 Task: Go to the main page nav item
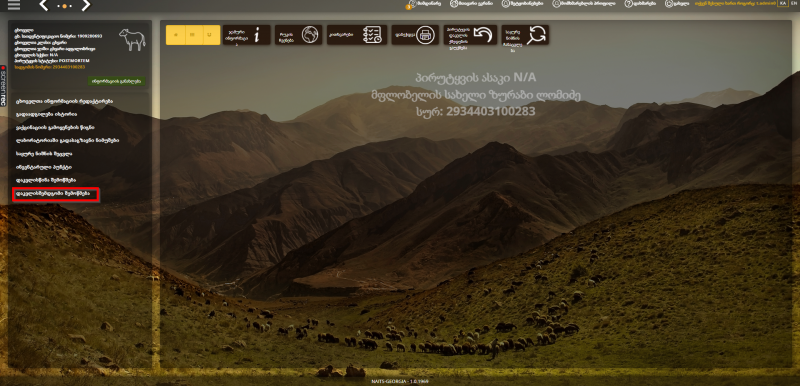point(471,4)
